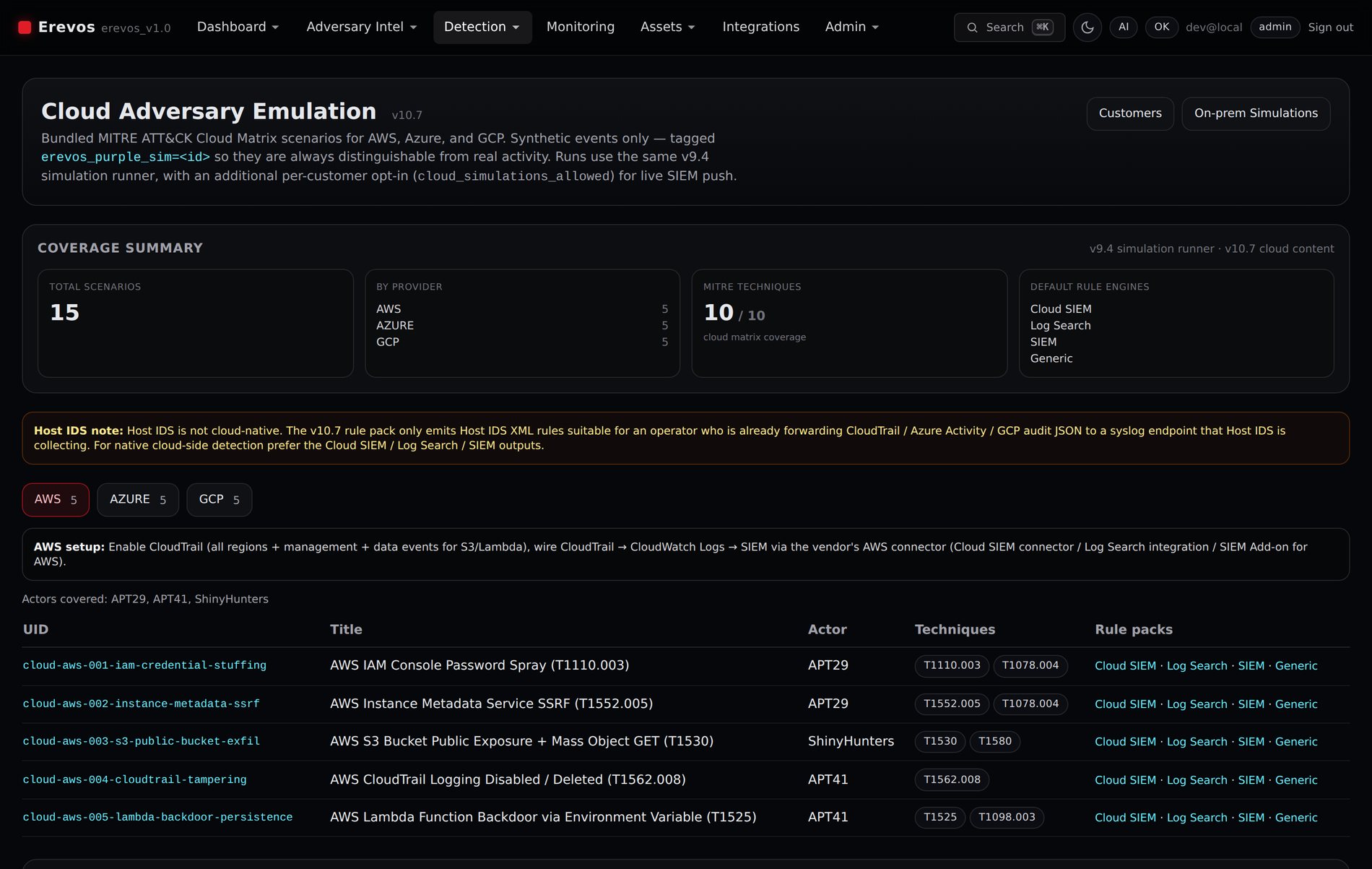Screen dimensions: 1372x869
Task: Open Cloud SIEM rule pack for password spray
Action: coord(1125,666)
